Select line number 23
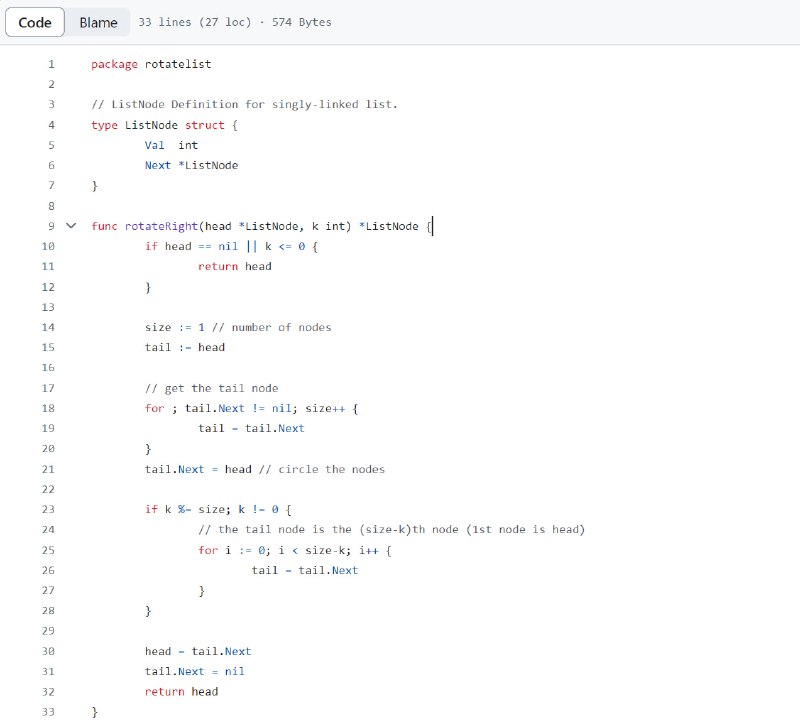 pos(48,509)
